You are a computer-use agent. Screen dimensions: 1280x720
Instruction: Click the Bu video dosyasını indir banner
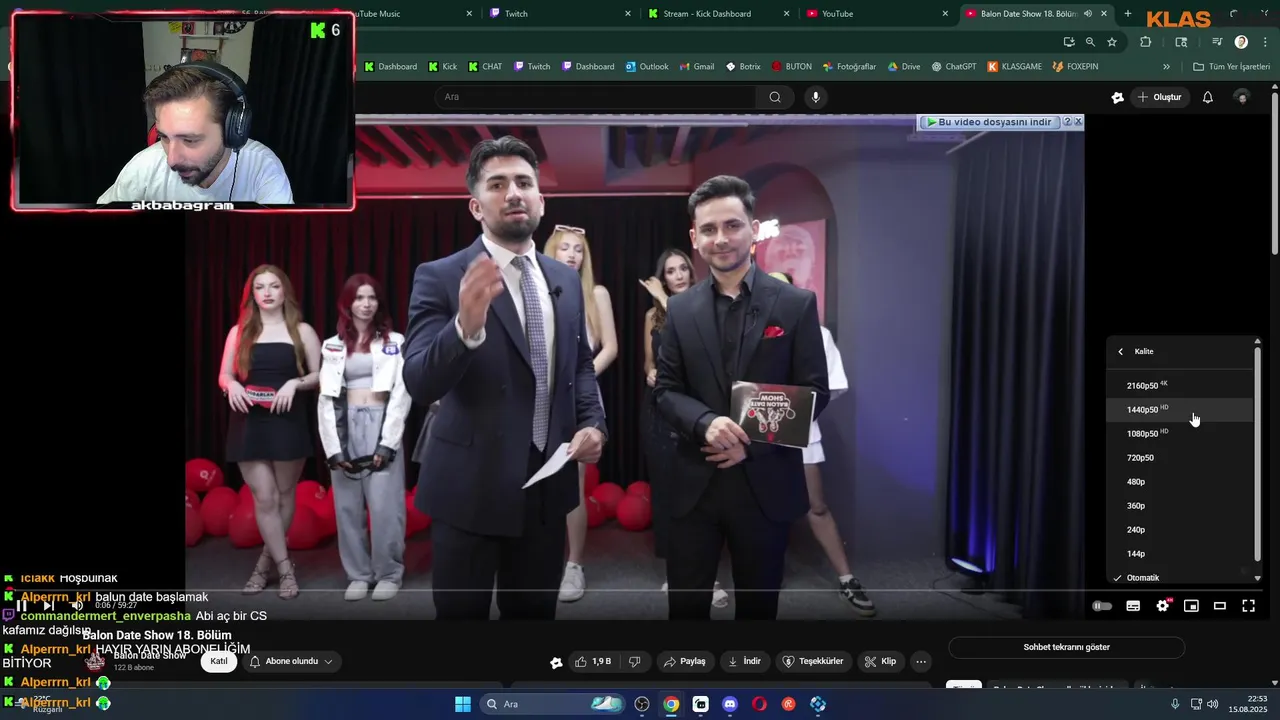(988, 122)
